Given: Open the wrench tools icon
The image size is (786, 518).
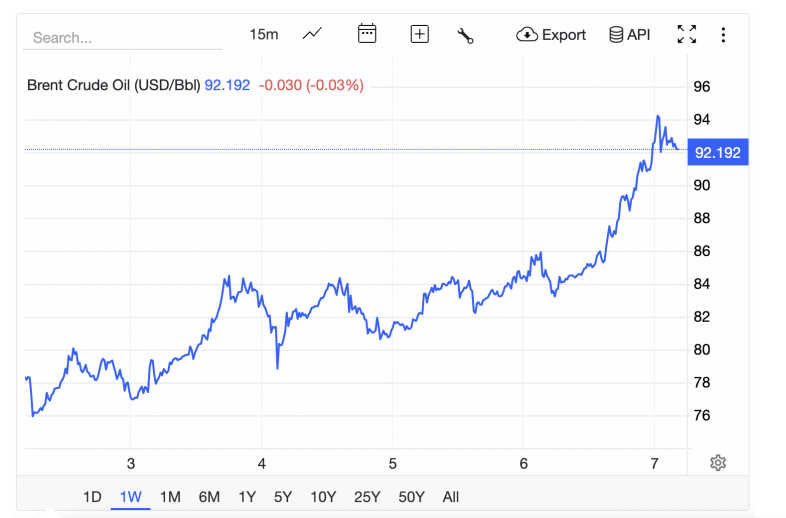Looking at the screenshot, I should [465, 35].
